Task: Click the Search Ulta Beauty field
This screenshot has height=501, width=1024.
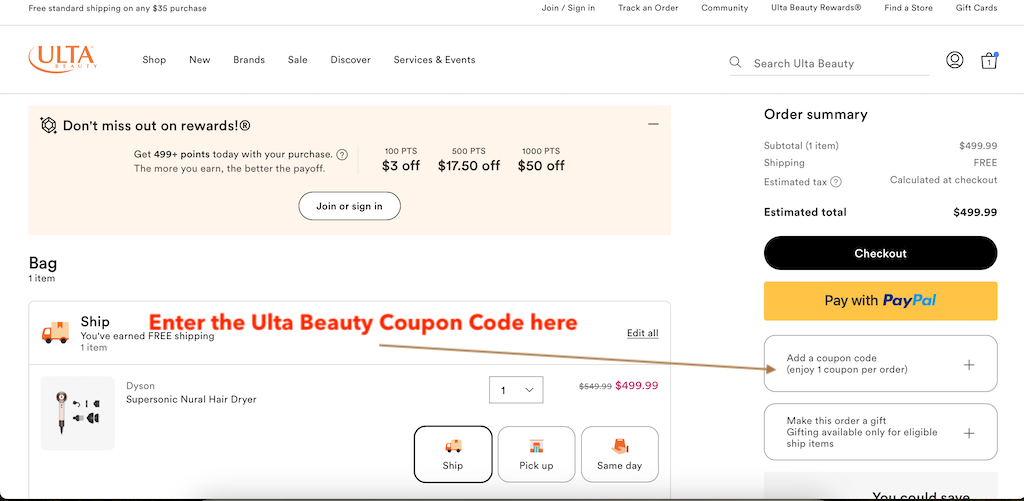Action: point(838,63)
